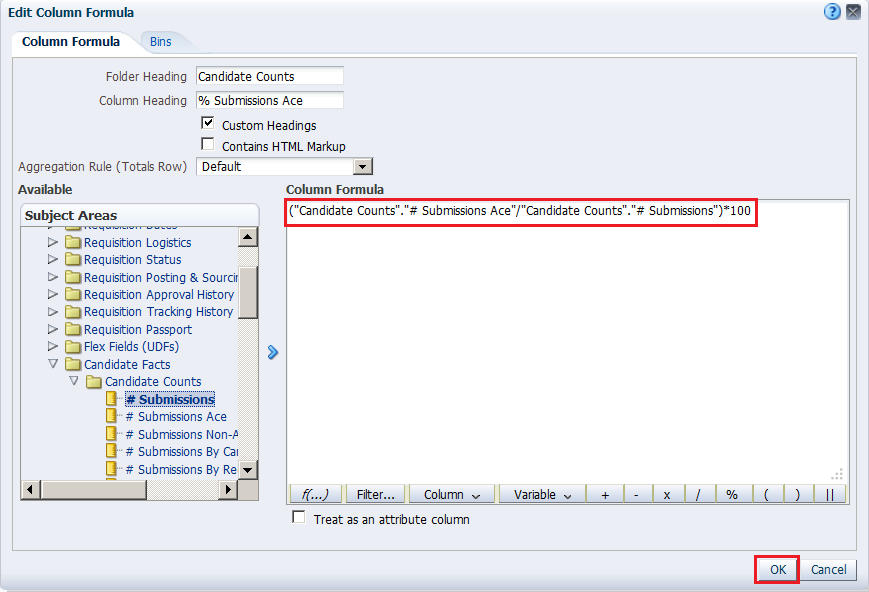Click the # Submissions Non-A column icon

pyautogui.click(x=111, y=434)
